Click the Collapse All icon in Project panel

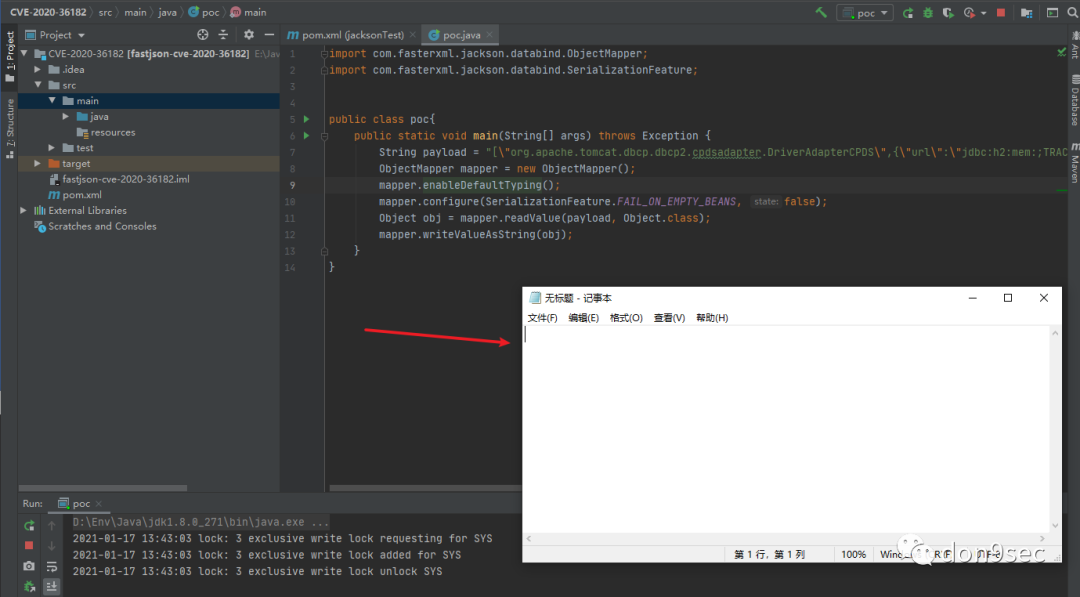tap(223, 34)
